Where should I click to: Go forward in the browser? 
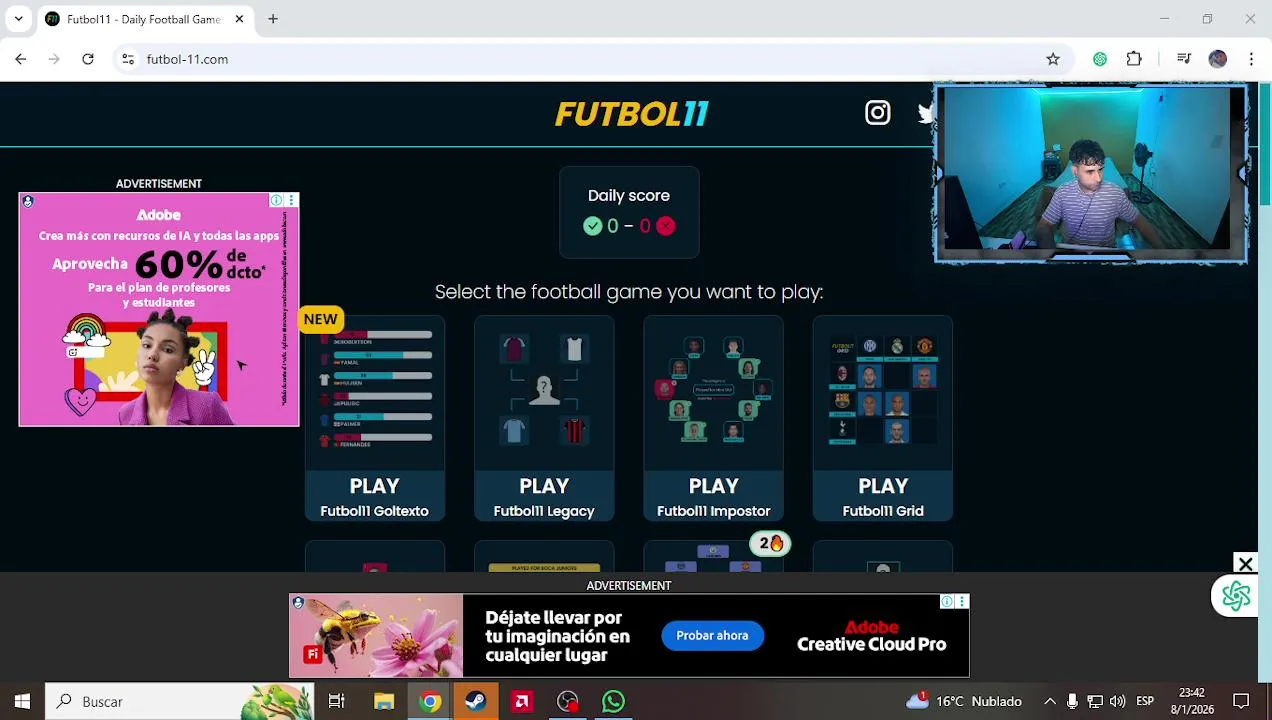[x=54, y=59]
